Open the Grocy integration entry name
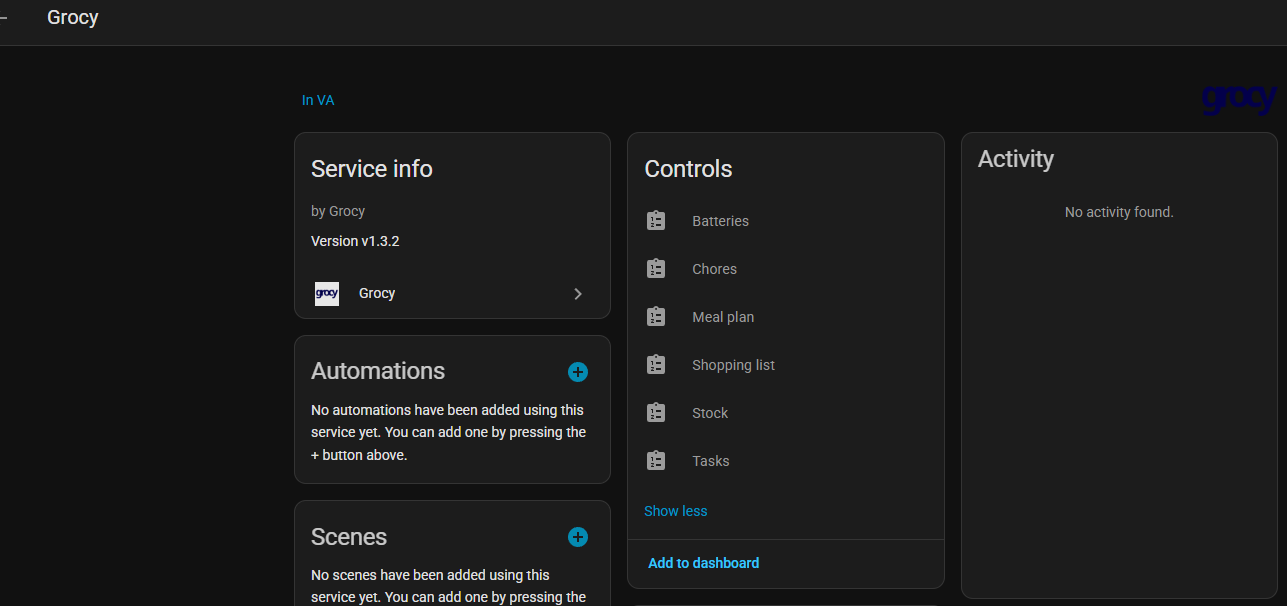Viewport: 1287px width, 606px height. click(x=377, y=293)
